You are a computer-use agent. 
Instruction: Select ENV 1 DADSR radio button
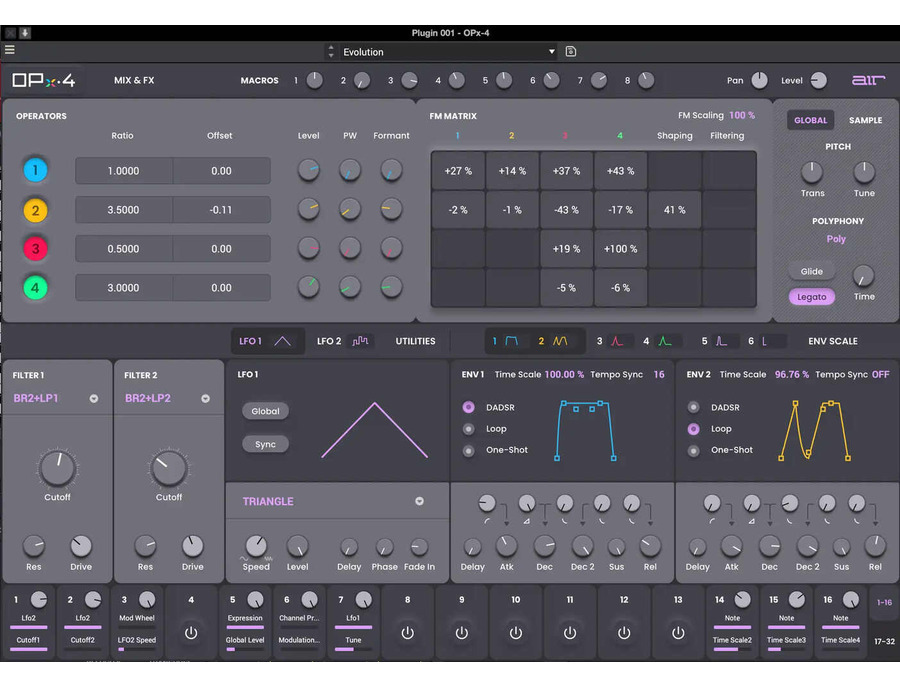pyautogui.click(x=468, y=407)
